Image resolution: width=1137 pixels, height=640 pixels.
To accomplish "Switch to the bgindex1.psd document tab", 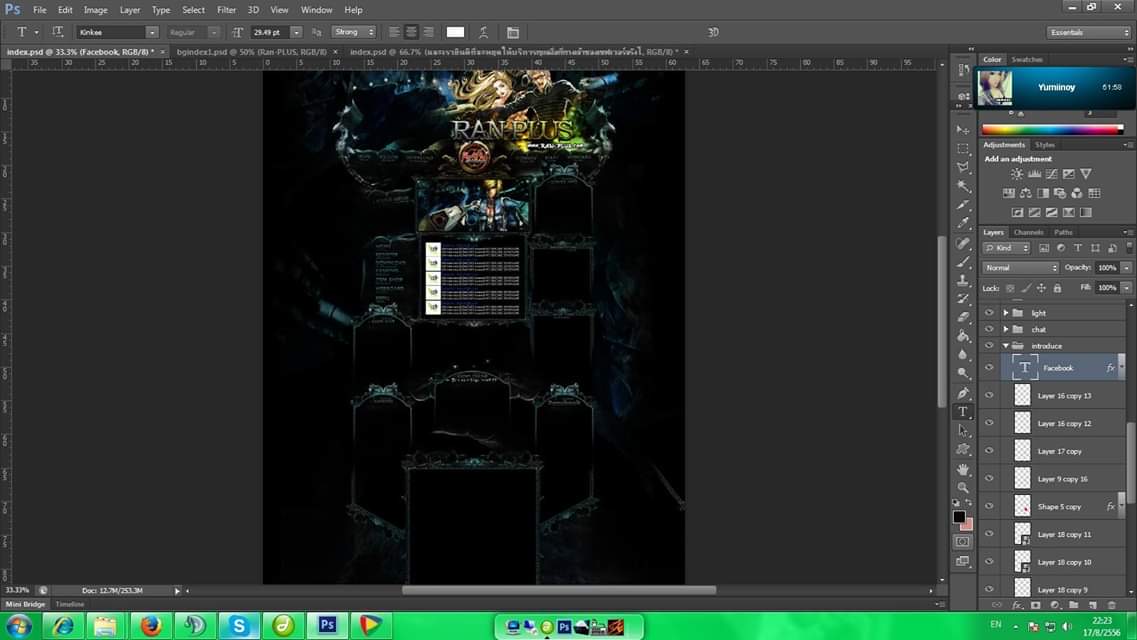I will pos(251,51).
